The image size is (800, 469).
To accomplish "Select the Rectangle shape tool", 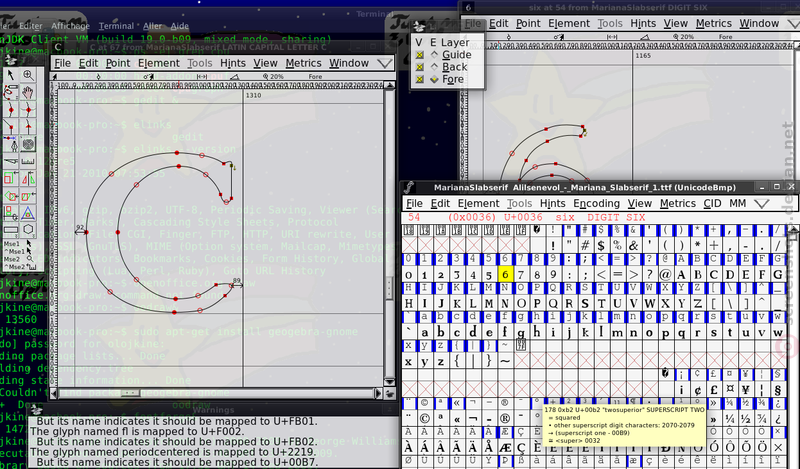I will (11, 230).
